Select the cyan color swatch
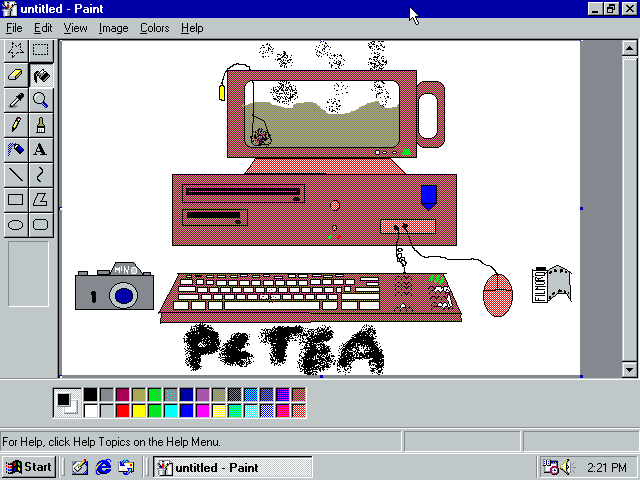 [x=171, y=411]
